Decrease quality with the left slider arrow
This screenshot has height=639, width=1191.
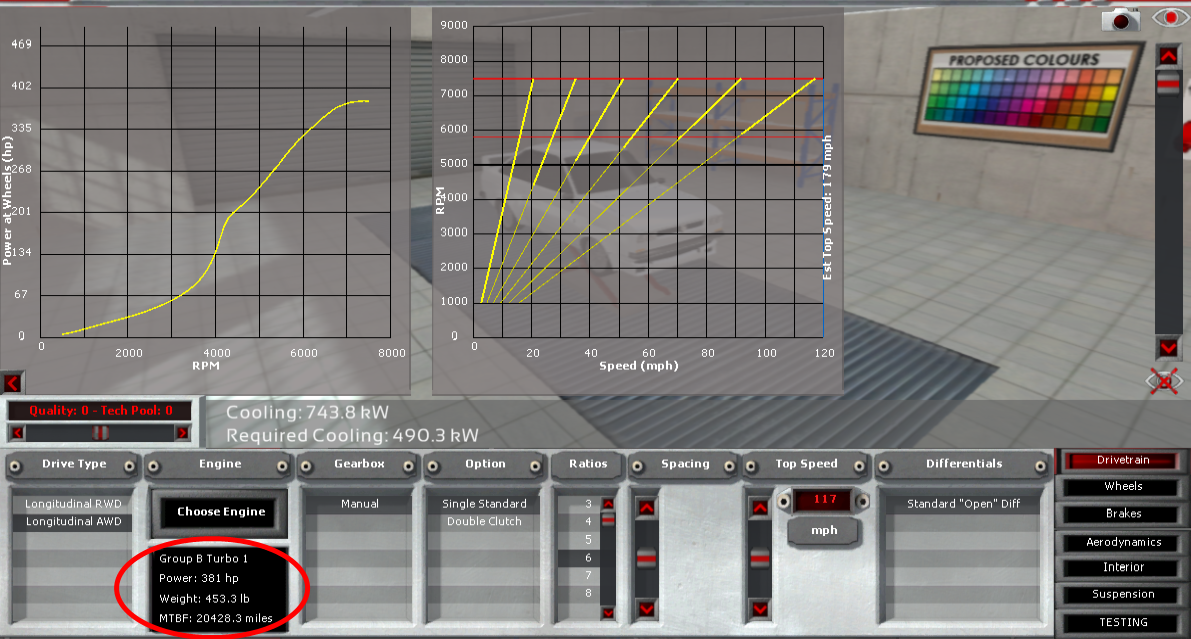[16, 433]
